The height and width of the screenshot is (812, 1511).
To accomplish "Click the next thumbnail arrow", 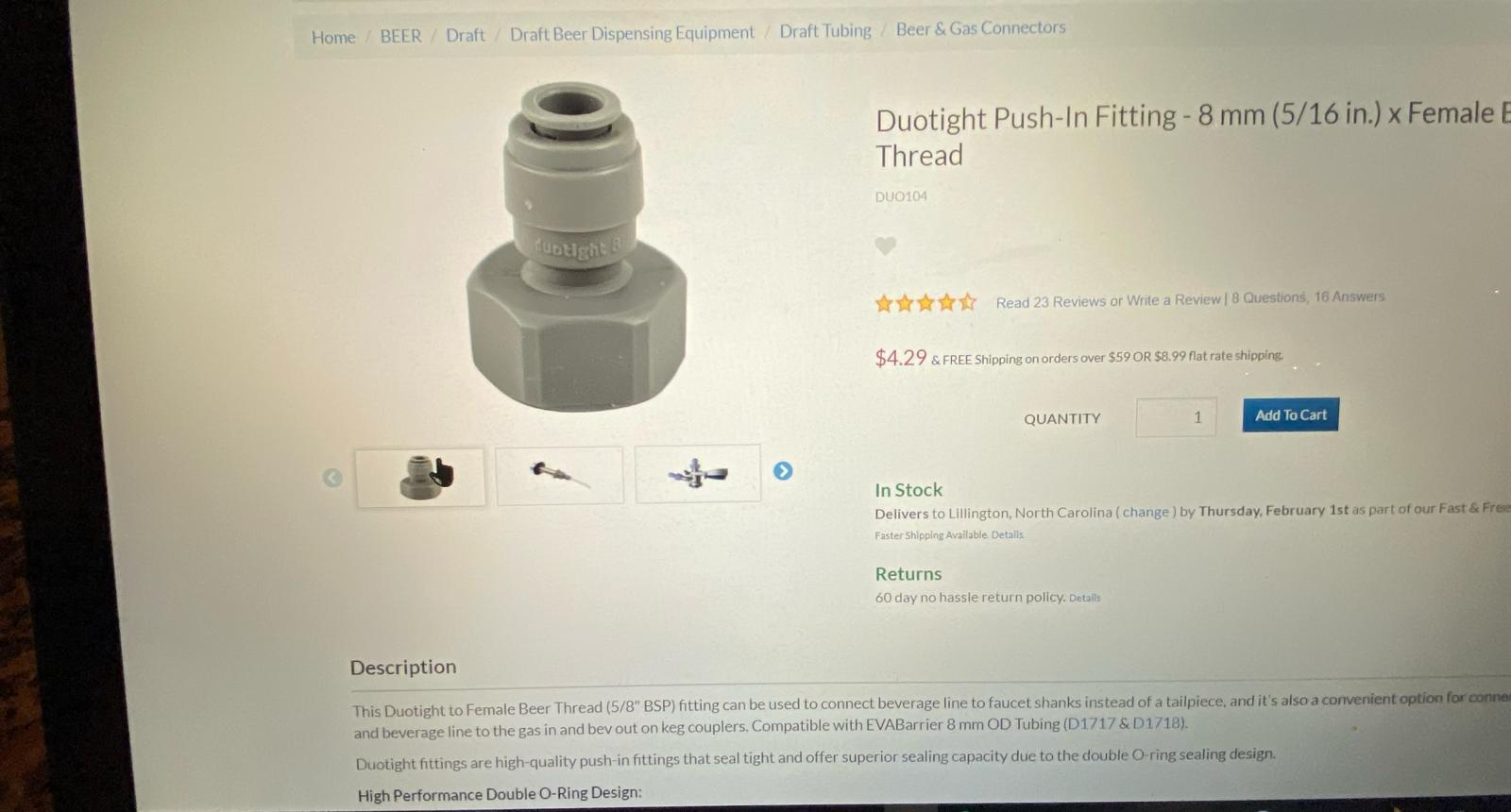I will pos(783,471).
